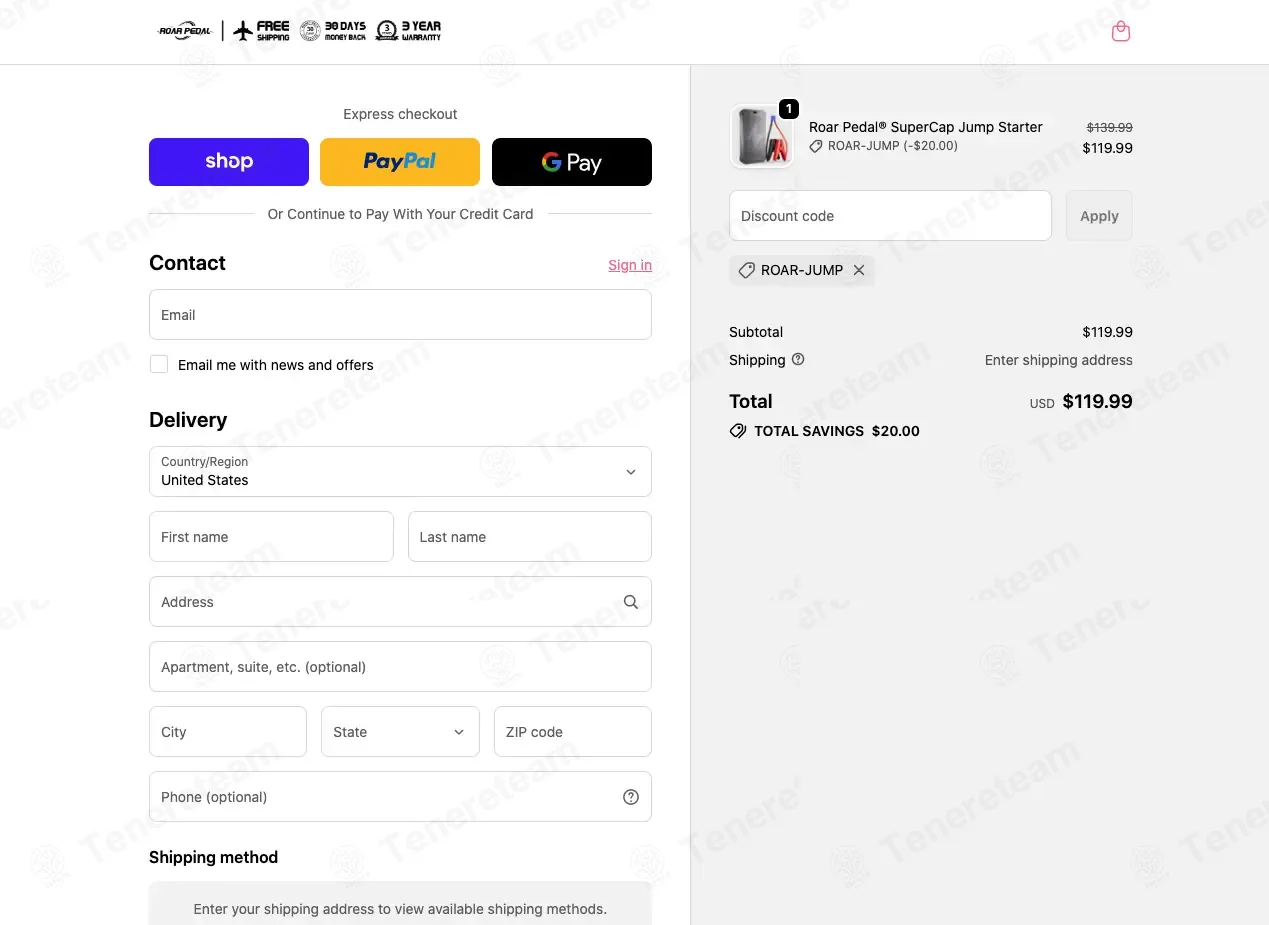Click the phone field help icon

631,797
